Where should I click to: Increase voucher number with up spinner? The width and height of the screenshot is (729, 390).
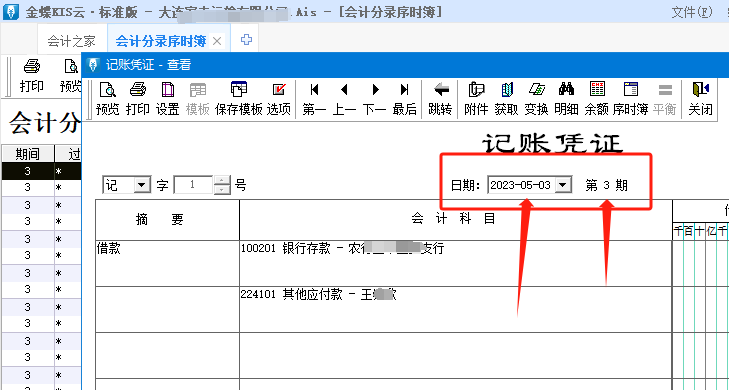[x=222, y=180]
